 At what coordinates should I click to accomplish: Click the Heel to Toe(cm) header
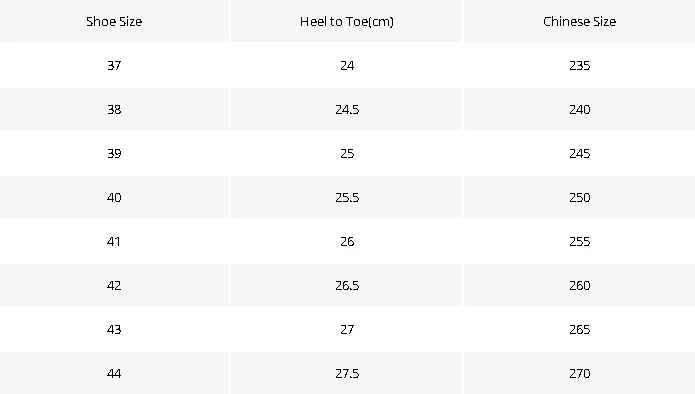(347, 21)
